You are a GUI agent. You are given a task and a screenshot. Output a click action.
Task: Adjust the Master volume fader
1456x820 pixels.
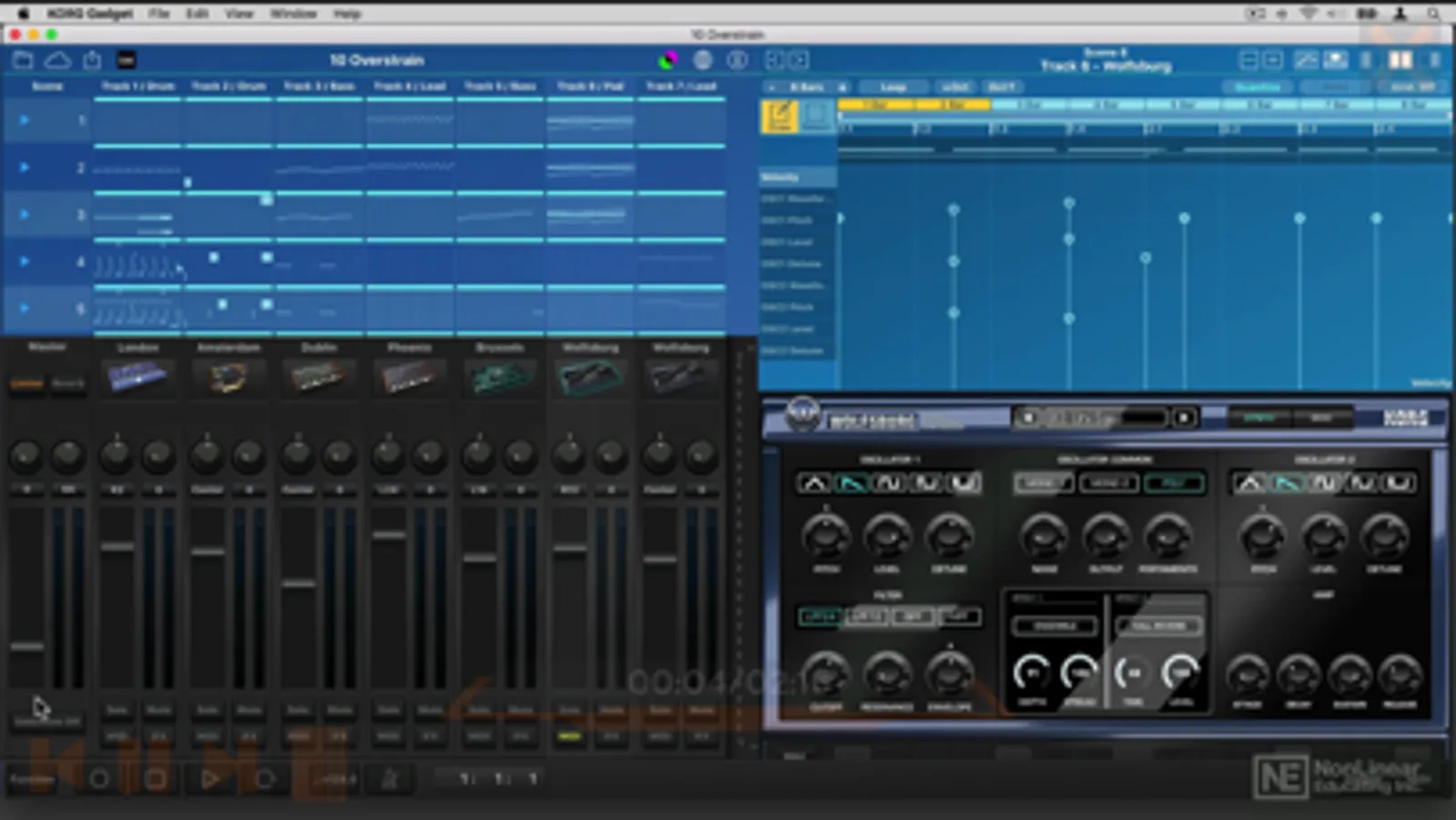click(x=27, y=646)
